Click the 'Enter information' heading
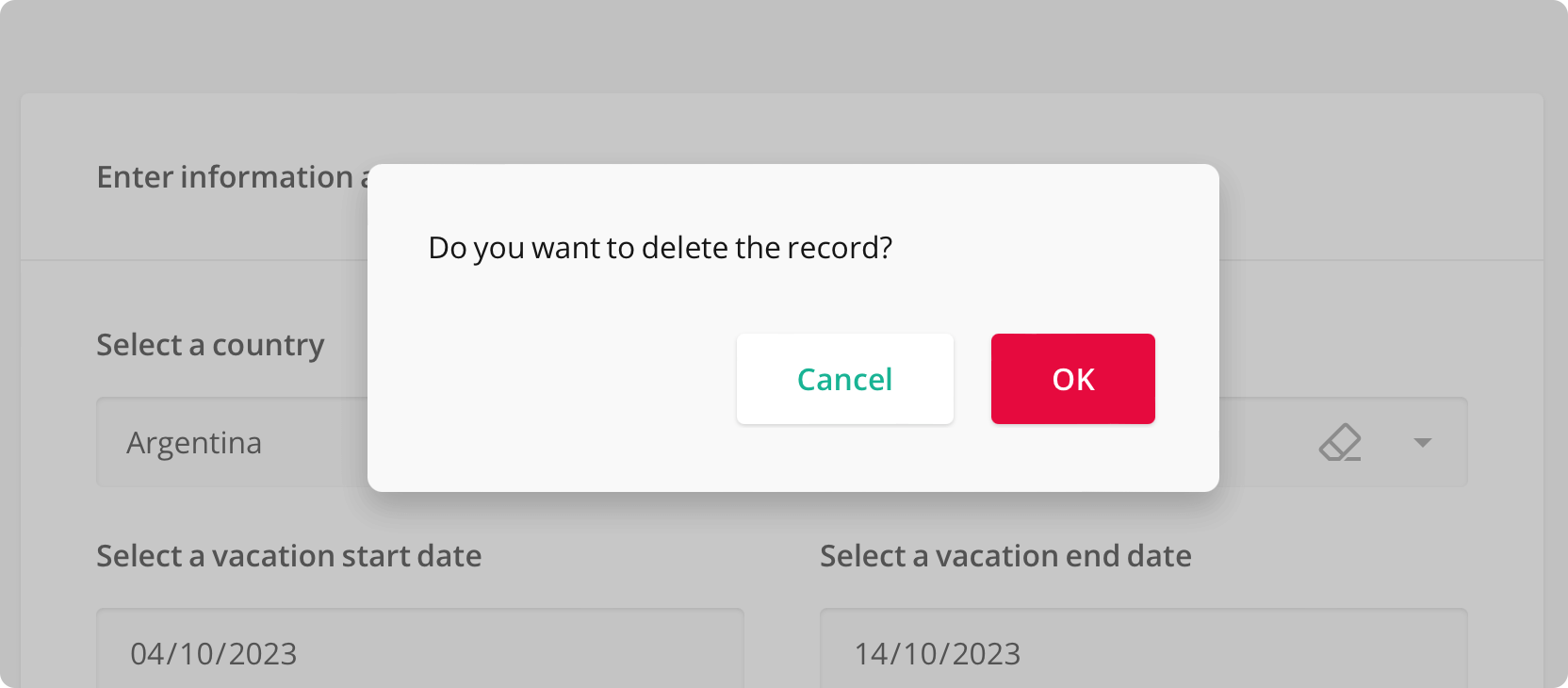1568x688 pixels. point(226,177)
